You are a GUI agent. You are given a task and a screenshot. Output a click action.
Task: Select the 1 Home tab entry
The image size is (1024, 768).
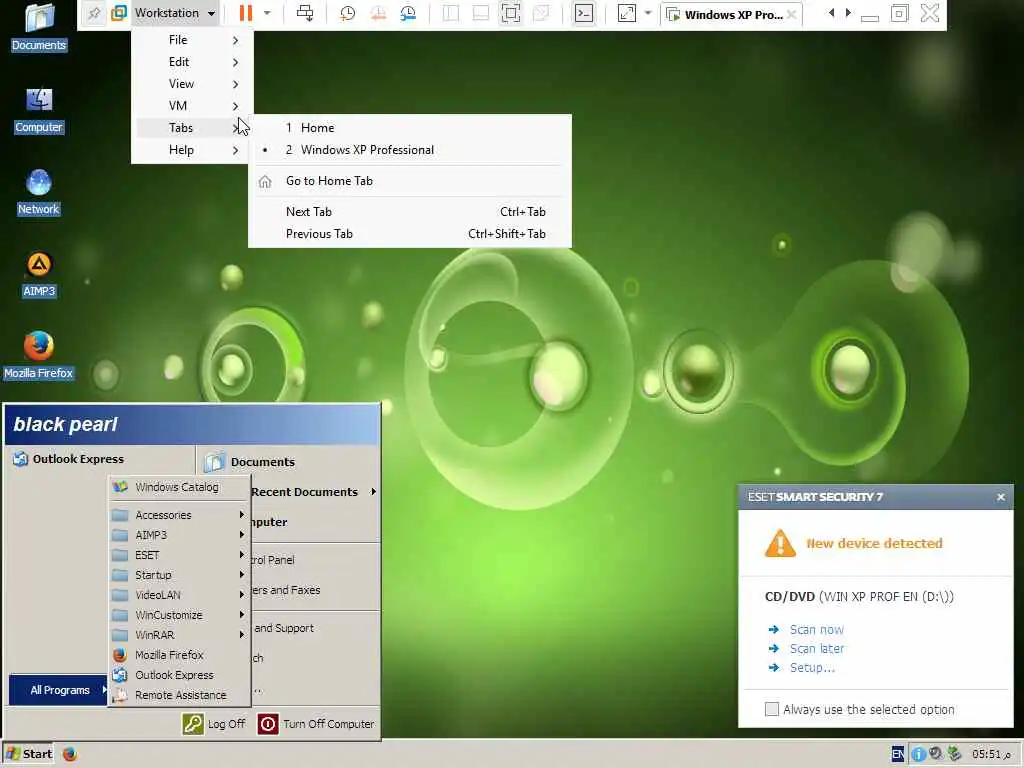[x=409, y=128]
